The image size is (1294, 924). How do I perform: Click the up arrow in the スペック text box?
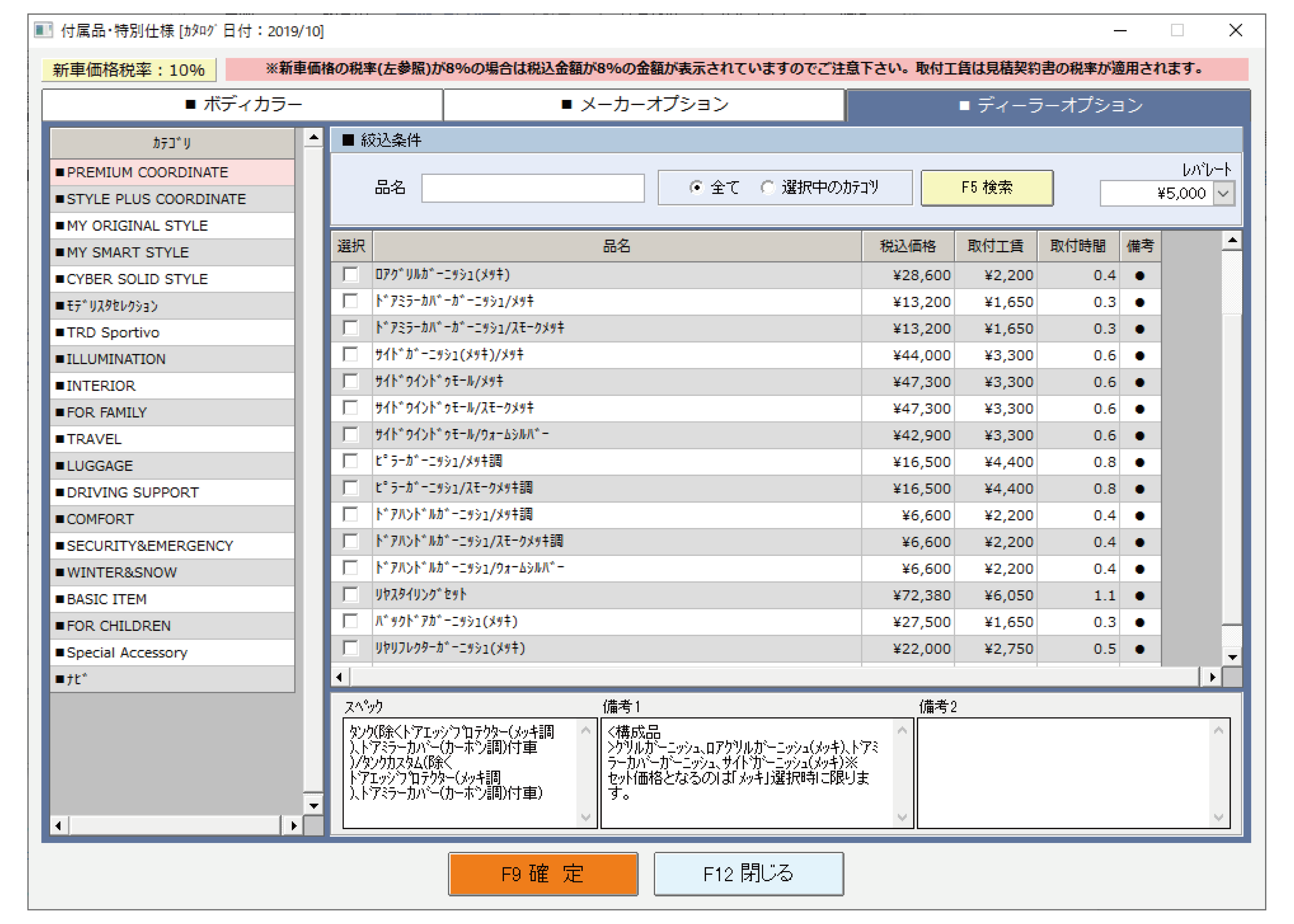[586, 730]
